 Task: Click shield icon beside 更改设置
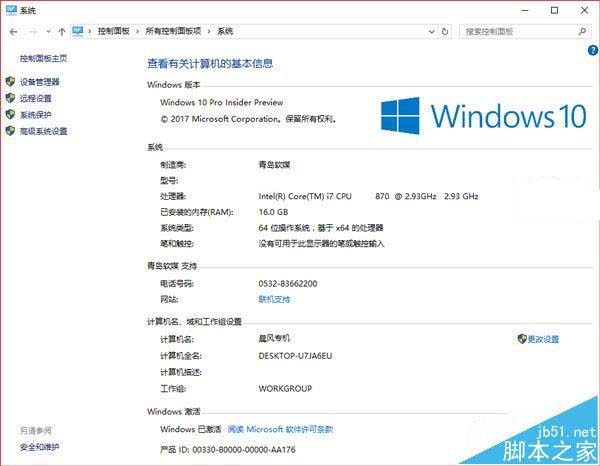(522, 339)
